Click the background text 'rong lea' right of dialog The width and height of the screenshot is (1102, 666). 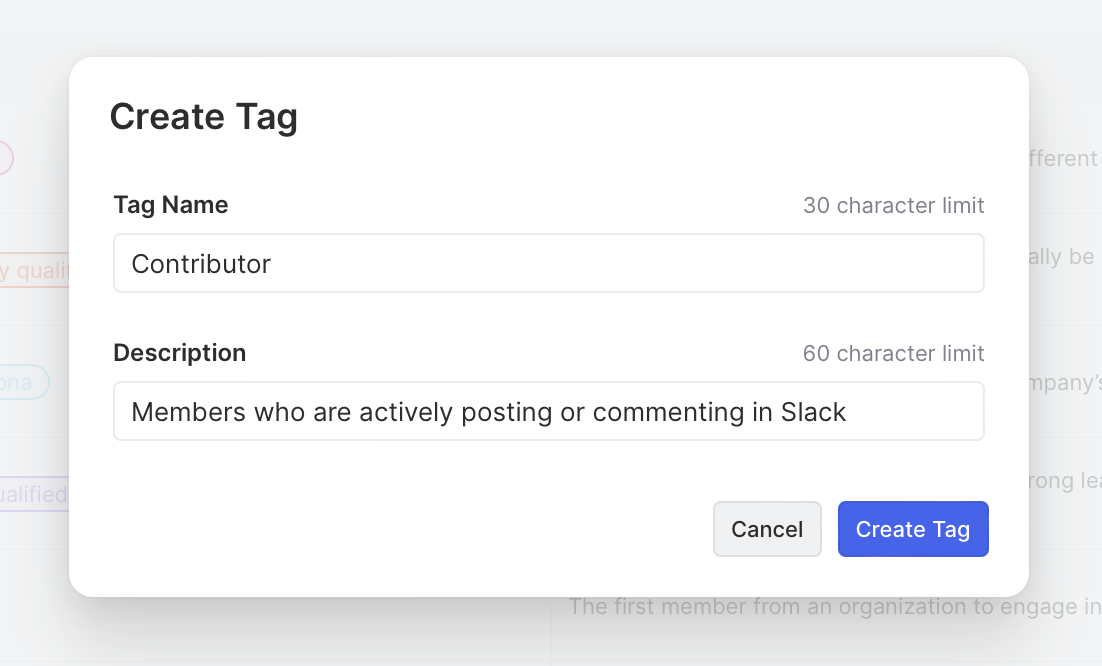pyautogui.click(x=1064, y=482)
